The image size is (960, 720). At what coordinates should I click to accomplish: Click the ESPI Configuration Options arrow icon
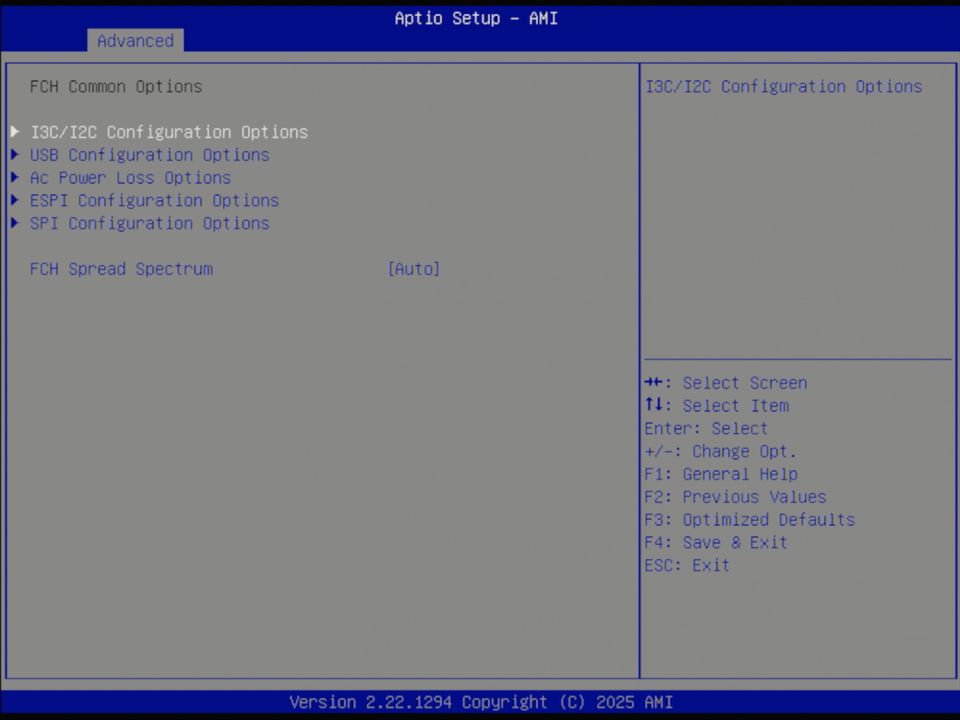[14, 200]
